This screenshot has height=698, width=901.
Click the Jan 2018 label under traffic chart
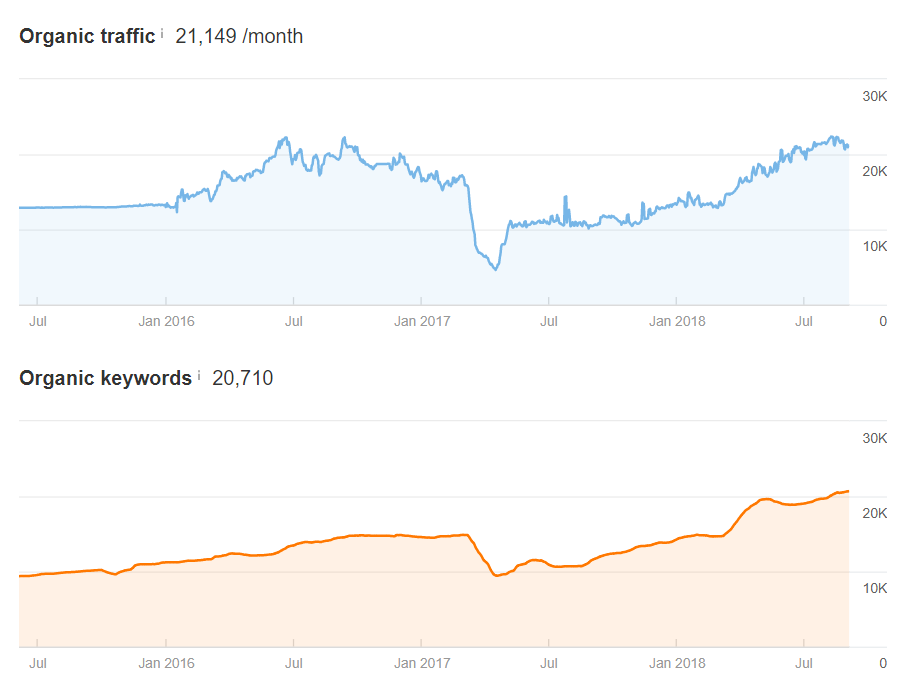pyautogui.click(x=677, y=321)
